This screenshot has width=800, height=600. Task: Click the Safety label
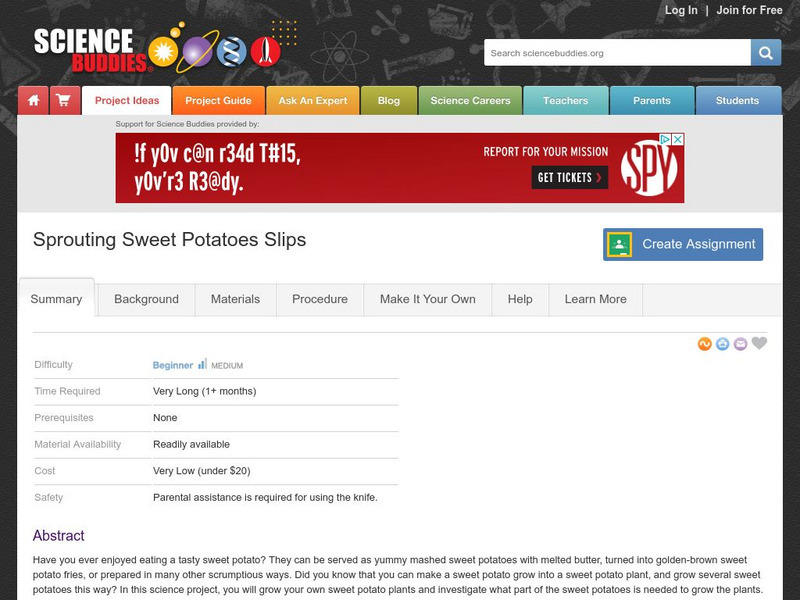[48, 497]
